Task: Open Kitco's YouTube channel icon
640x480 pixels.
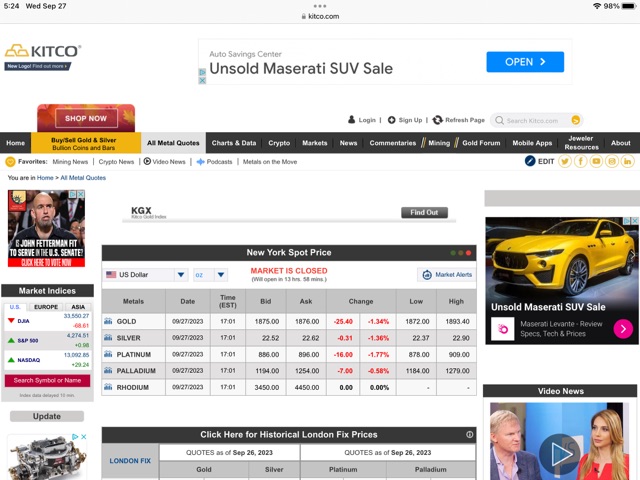Action: tap(597, 161)
